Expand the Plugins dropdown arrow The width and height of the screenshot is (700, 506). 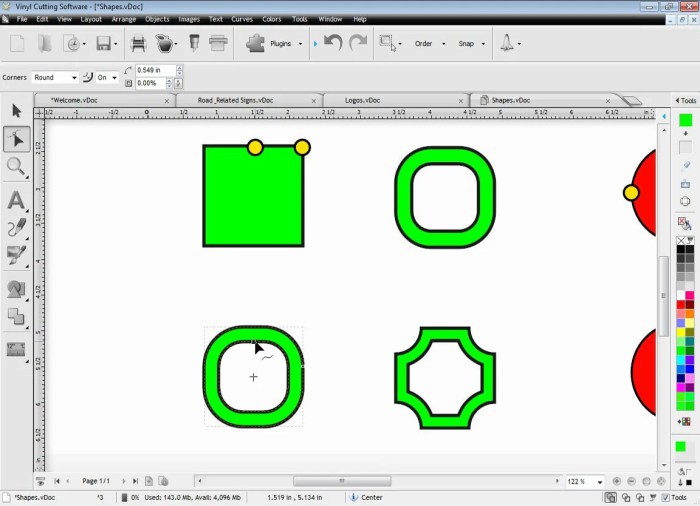tap(300, 44)
